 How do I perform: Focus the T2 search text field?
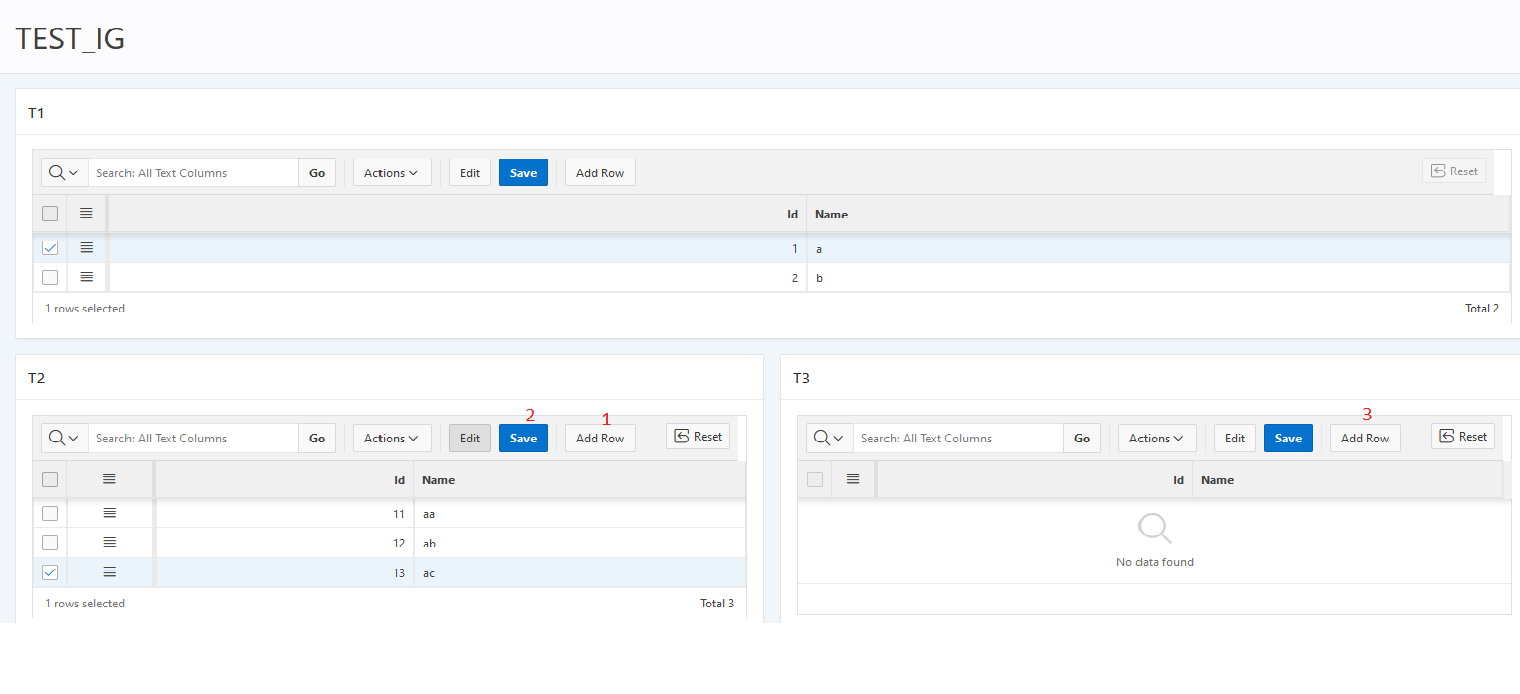coord(193,438)
